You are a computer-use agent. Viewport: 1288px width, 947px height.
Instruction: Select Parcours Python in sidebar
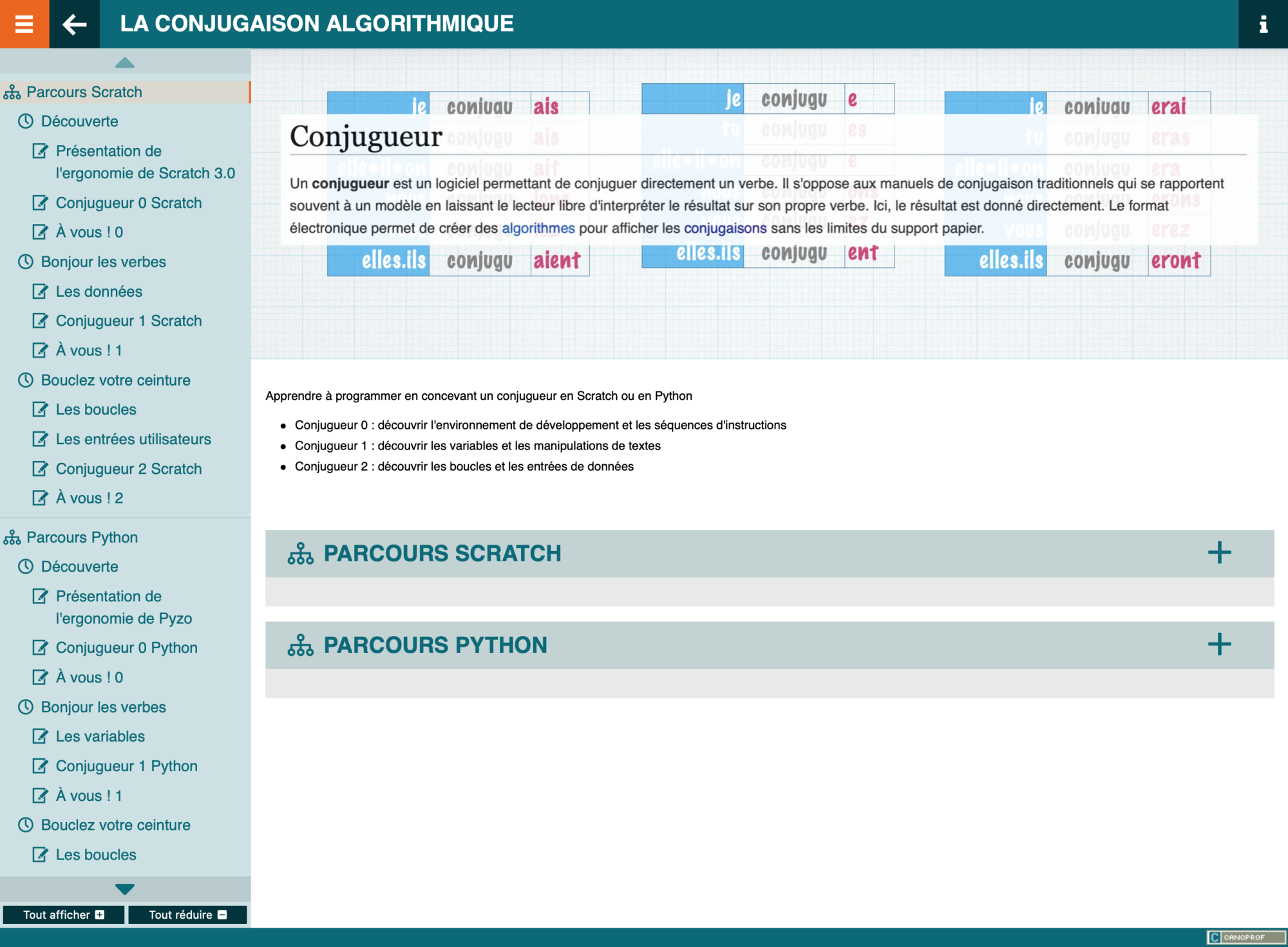(82, 538)
